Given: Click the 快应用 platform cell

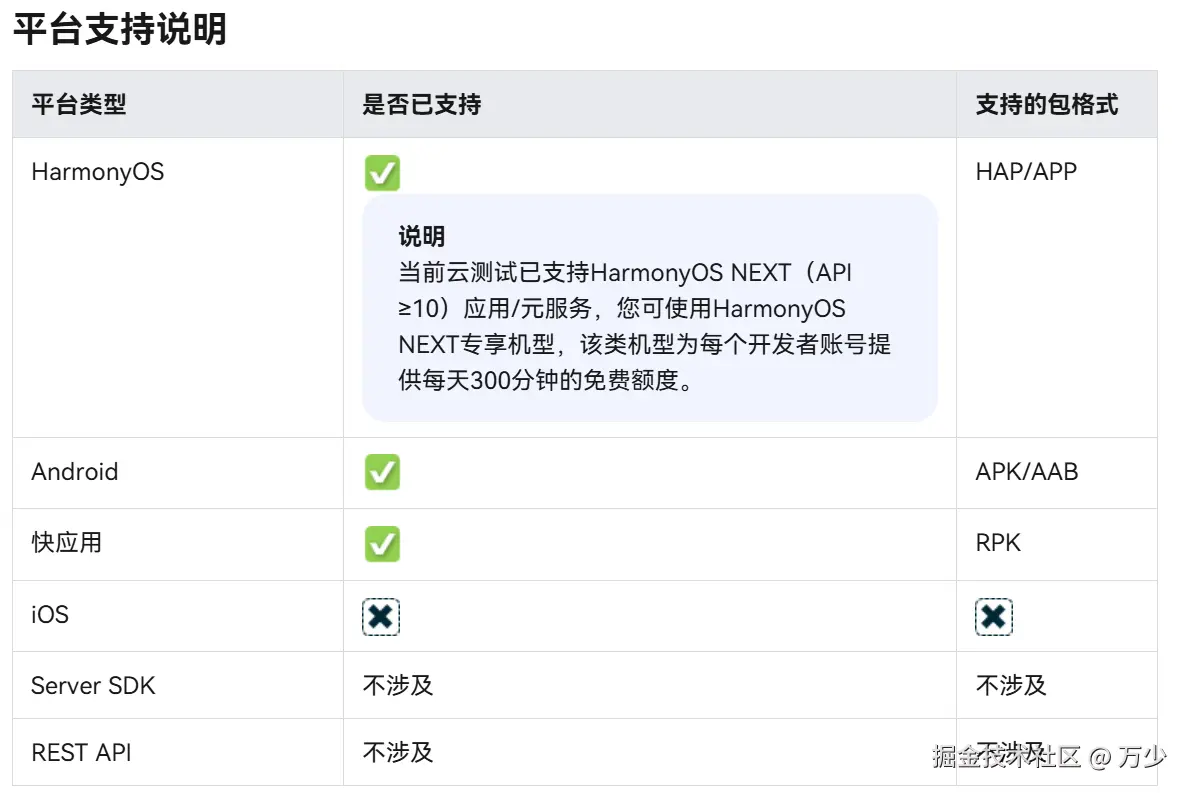Looking at the screenshot, I should pyautogui.click(x=67, y=543).
